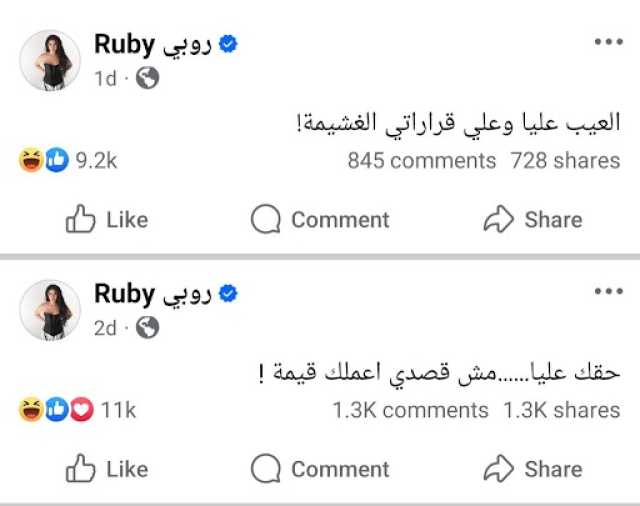The height and width of the screenshot is (506, 640).
Task: Click the verified badge on the second post
Action: tap(227, 294)
